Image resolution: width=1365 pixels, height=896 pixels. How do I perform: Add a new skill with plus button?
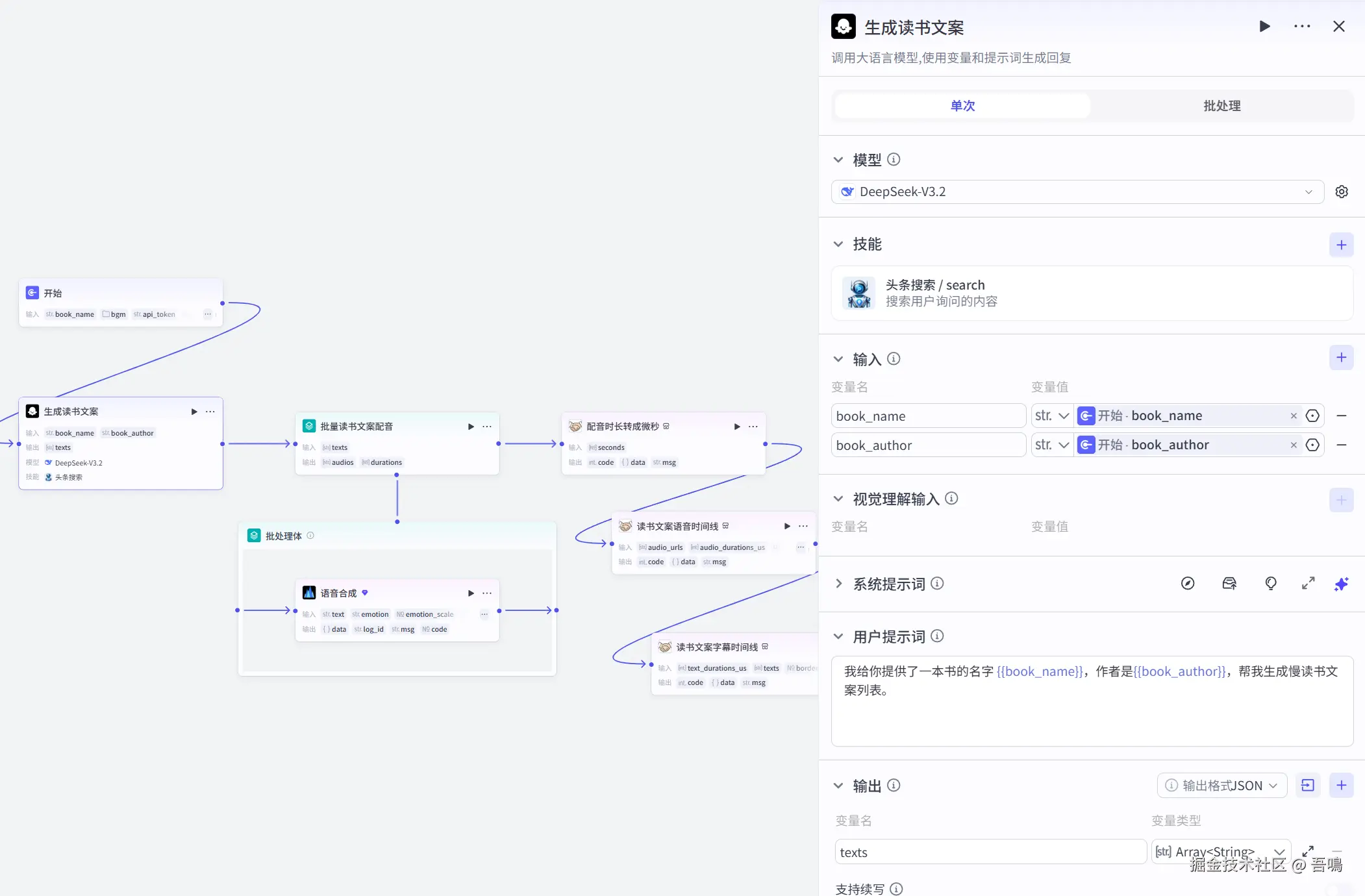click(x=1341, y=245)
